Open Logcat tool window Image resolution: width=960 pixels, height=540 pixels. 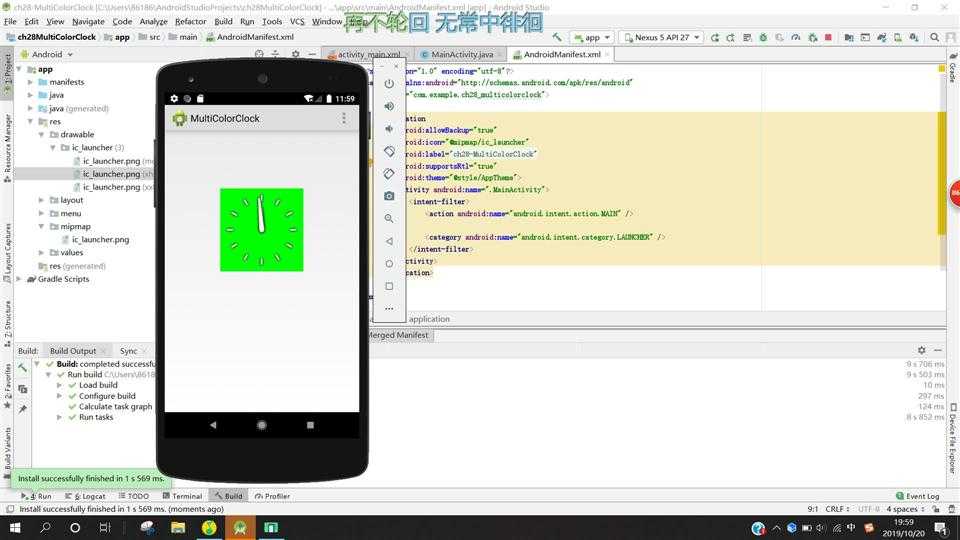pyautogui.click(x=86, y=496)
